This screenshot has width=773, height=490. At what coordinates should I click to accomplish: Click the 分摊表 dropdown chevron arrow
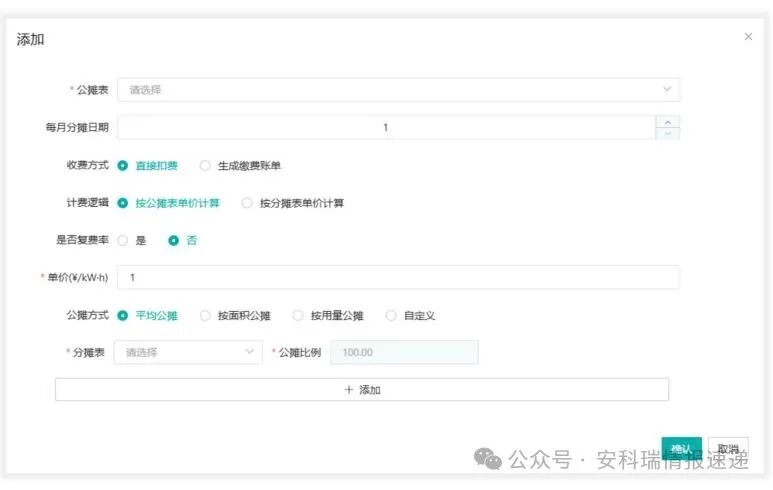[x=249, y=351]
